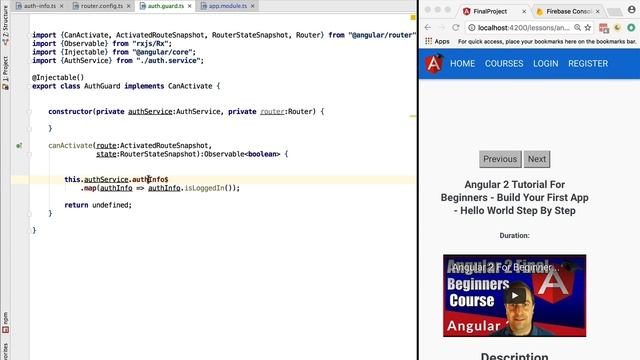The height and width of the screenshot is (360, 640).
Task: Close the router.config.ts tab
Action: click(128, 6)
